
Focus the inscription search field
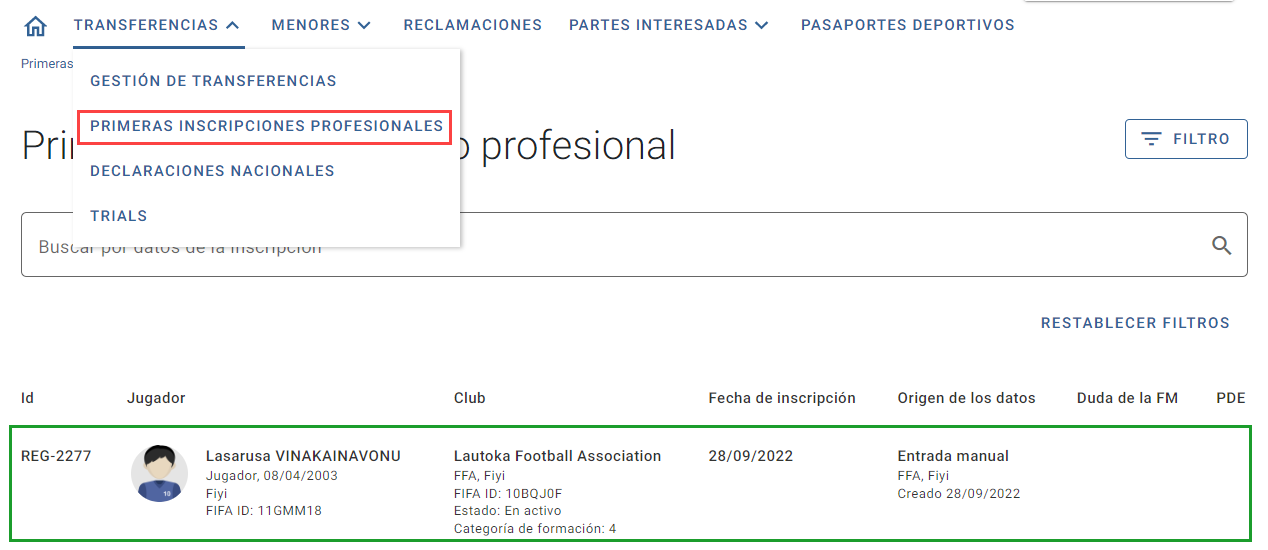point(634,245)
